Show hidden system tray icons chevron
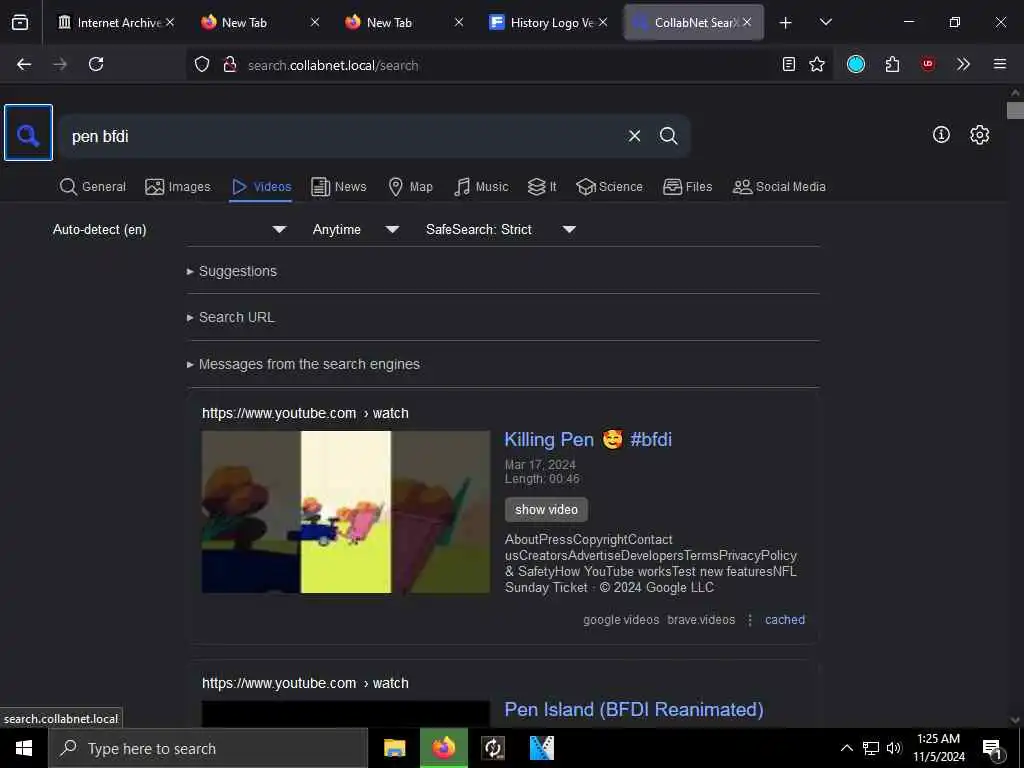 click(x=846, y=748)
